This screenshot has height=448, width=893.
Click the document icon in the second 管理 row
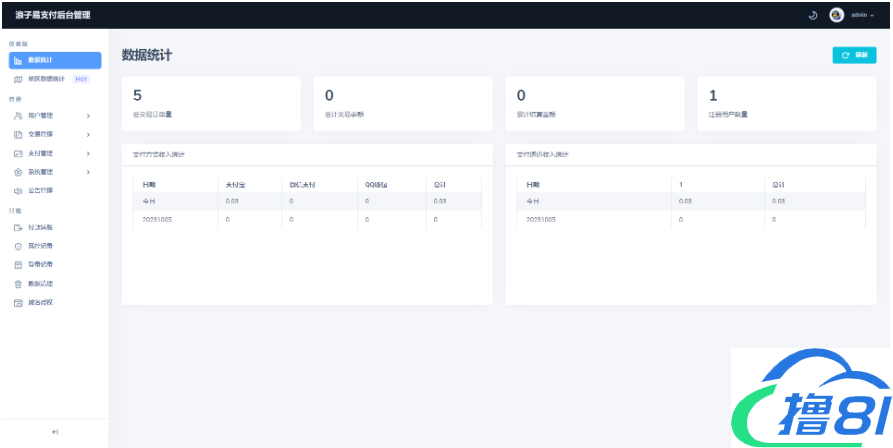(x=18, y=134)
